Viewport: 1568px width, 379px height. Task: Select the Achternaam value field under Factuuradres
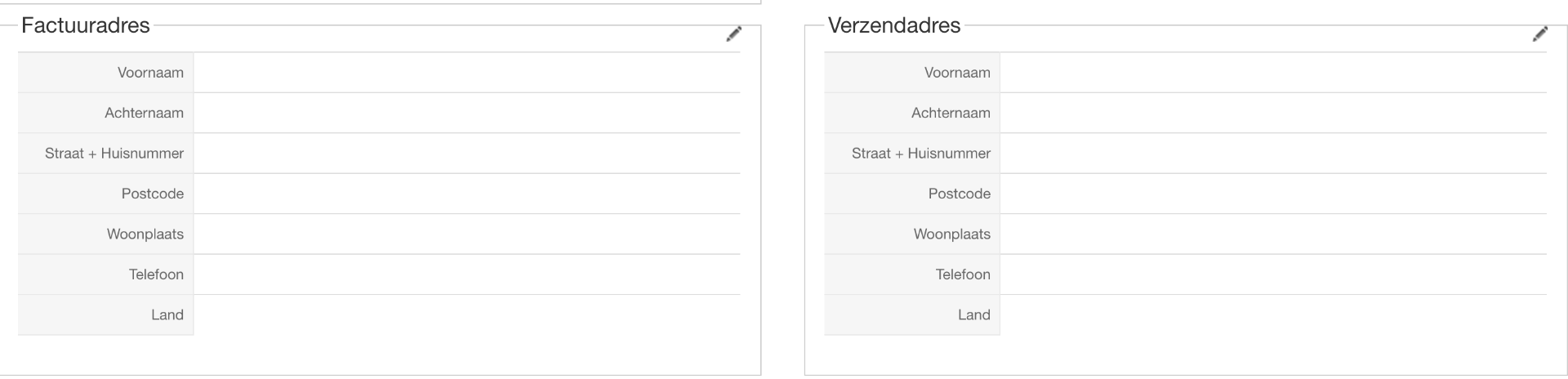(466, 113)
